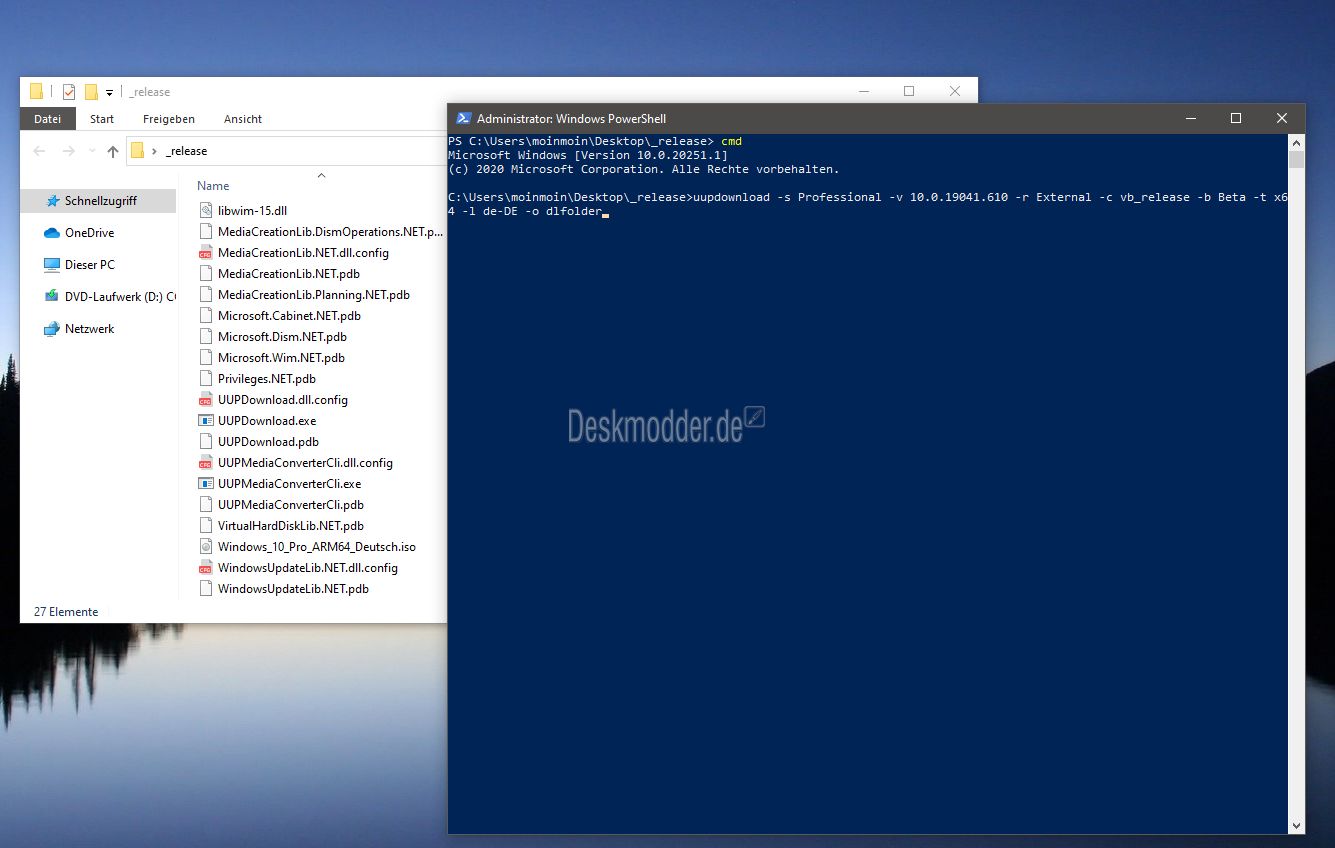Select MediaCreationLib.NET.dll.config file

click(x=303, y=253)
